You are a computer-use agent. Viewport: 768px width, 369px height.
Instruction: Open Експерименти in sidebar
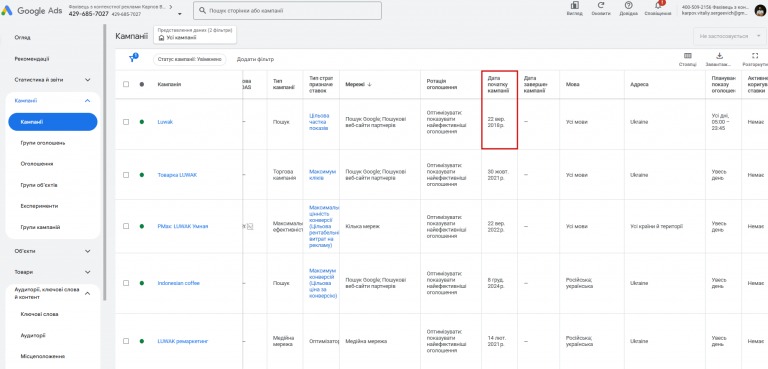(x=40, y=206)
